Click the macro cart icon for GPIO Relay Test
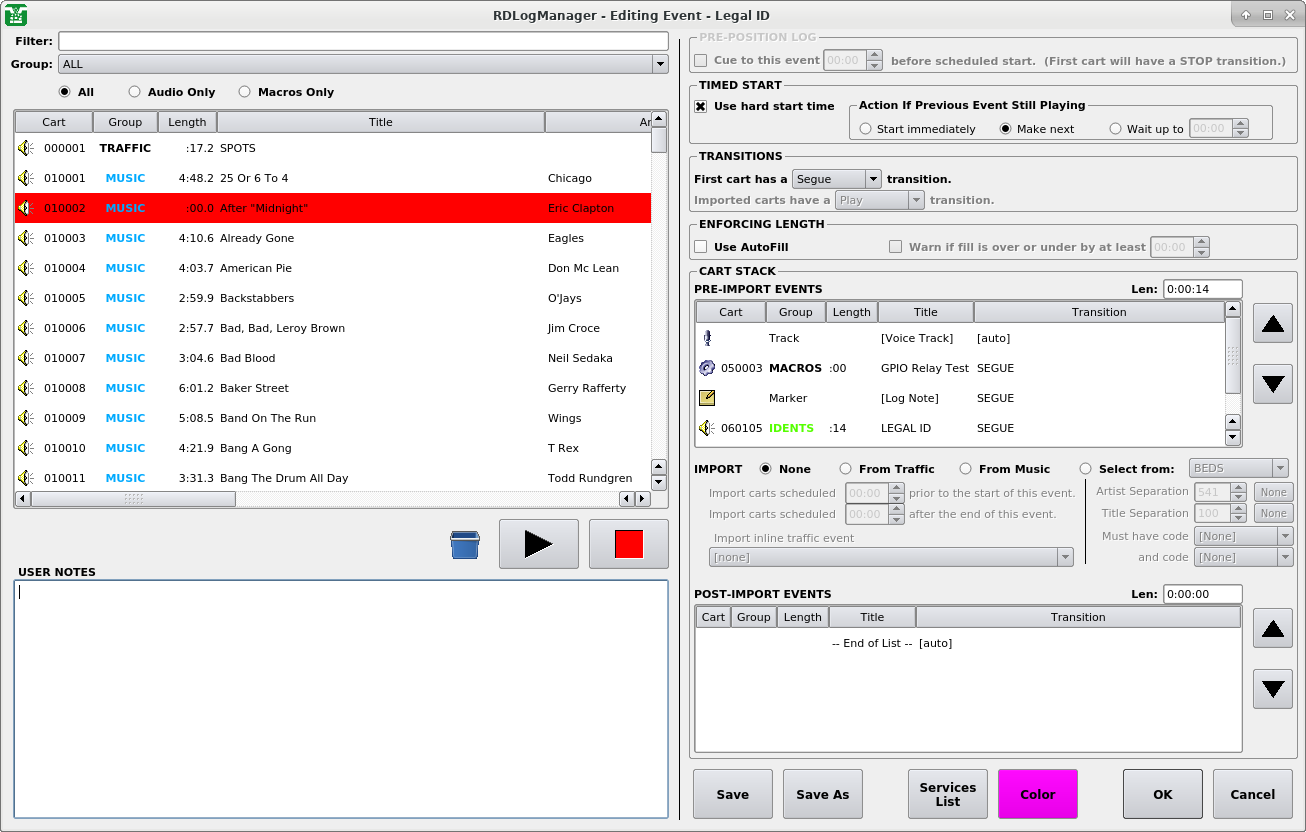This screenshot has height=832, width=1306. pyautogui.click(x=707, y=368)
